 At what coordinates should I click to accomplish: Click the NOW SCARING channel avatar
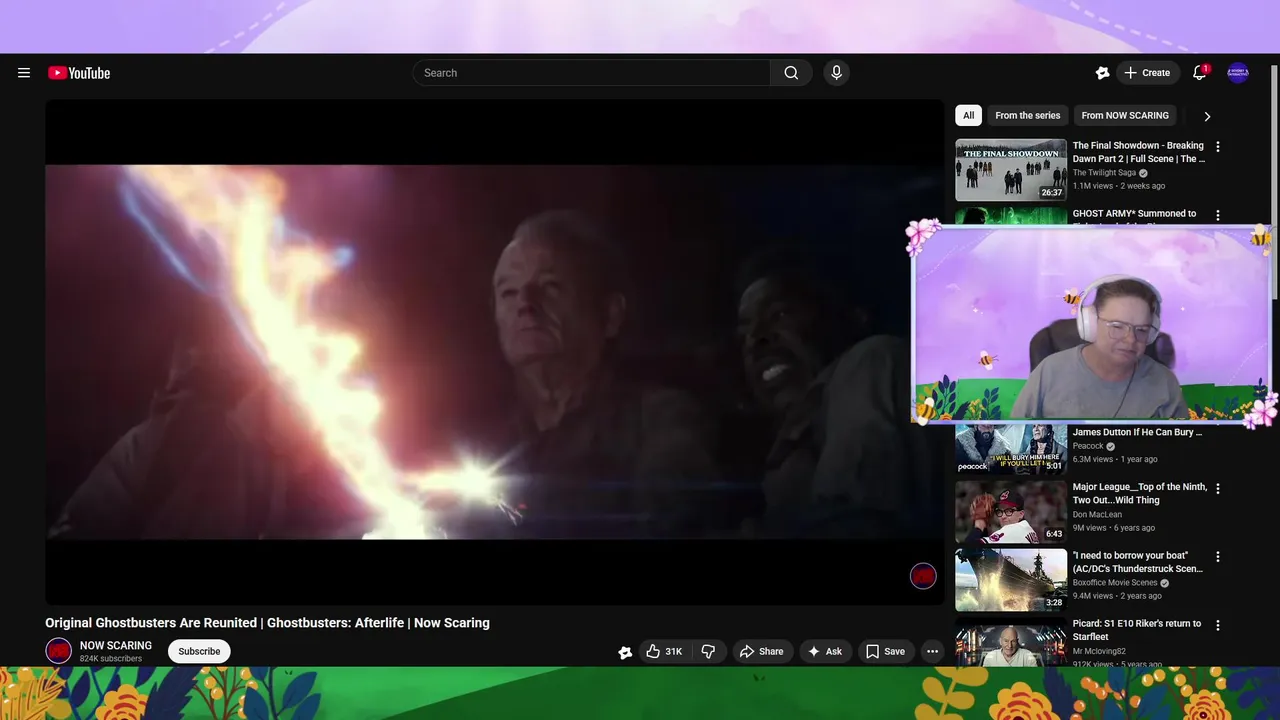click(x=59, y=651)
